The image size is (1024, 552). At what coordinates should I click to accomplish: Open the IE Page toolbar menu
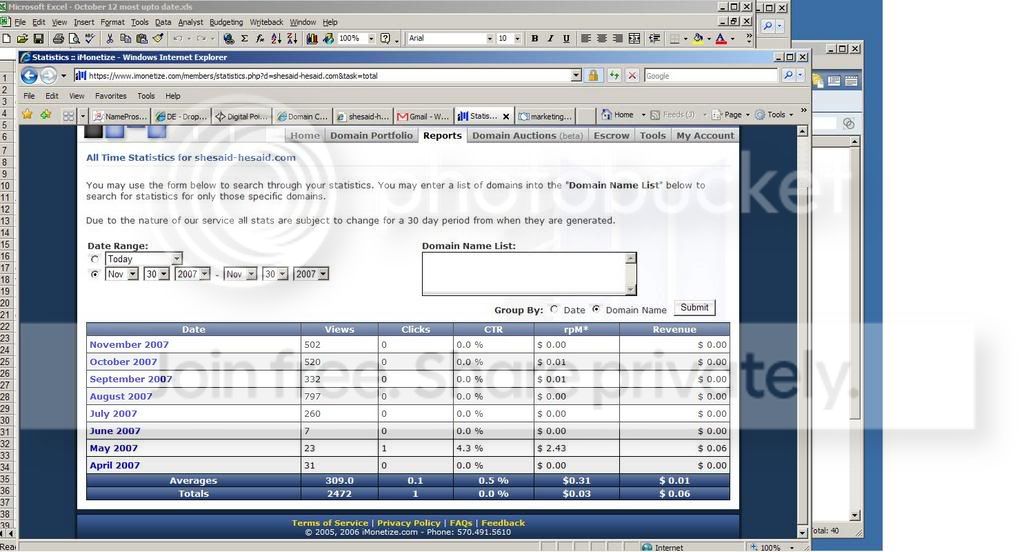[730, 115]
